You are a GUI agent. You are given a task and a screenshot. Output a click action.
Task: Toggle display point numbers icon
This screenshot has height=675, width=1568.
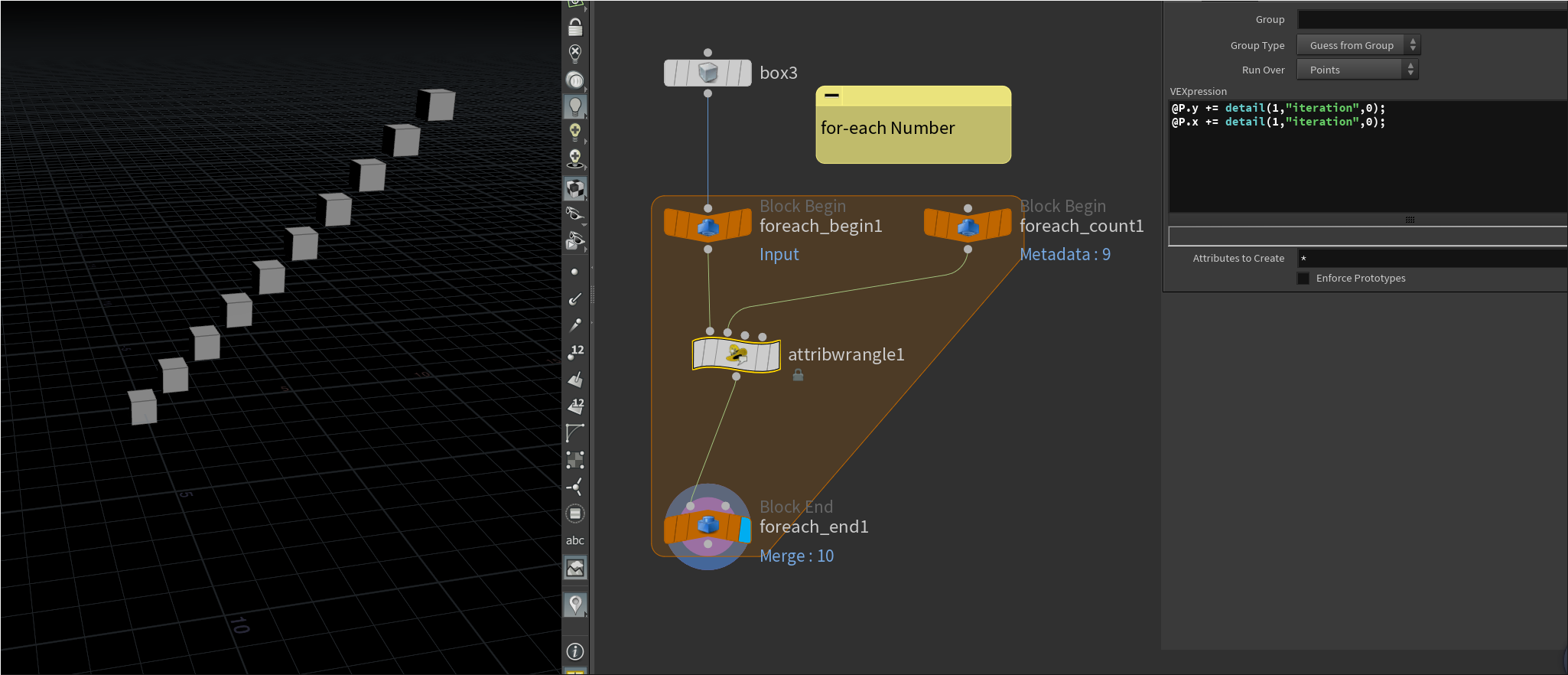pyautogui.click(x=575, y=352)
